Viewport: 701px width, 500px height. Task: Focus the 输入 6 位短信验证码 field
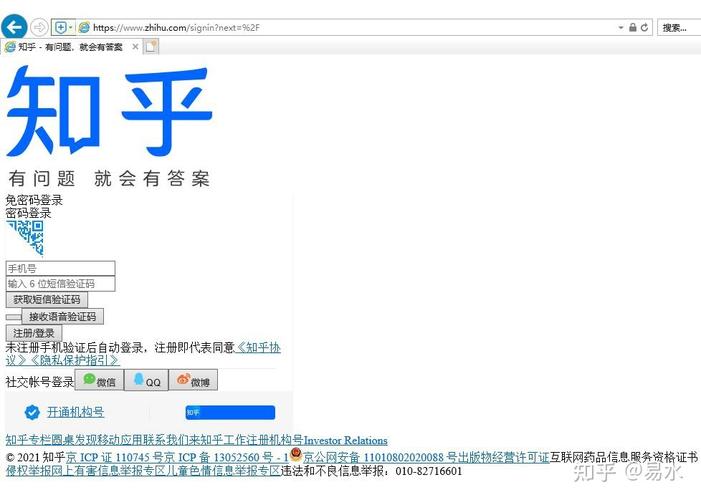coord(60,284)
